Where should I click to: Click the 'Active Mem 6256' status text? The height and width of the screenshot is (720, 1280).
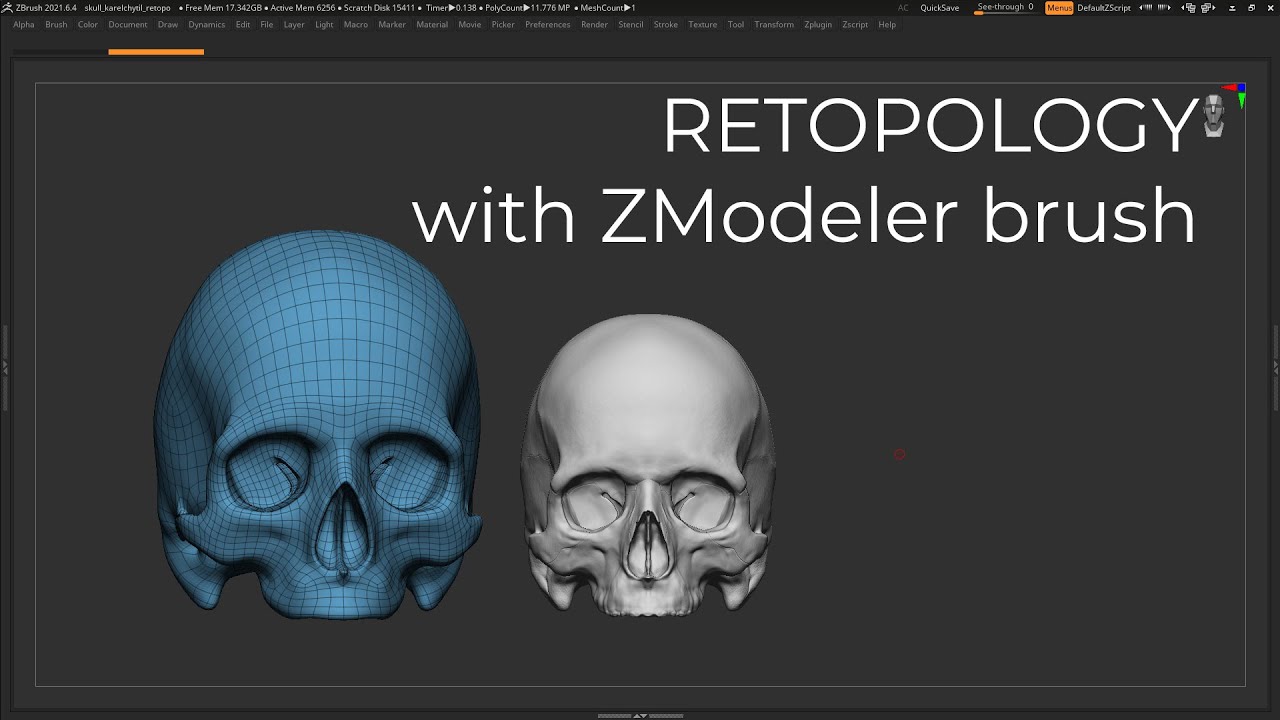(302, 7)
